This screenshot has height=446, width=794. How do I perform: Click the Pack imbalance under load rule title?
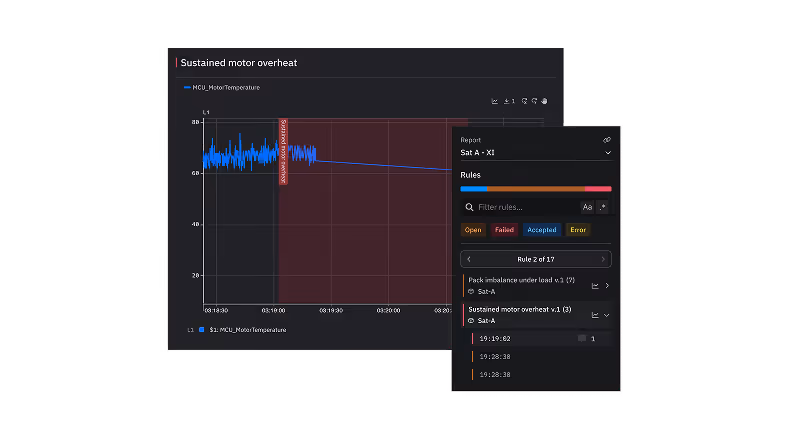coord(522,280)
